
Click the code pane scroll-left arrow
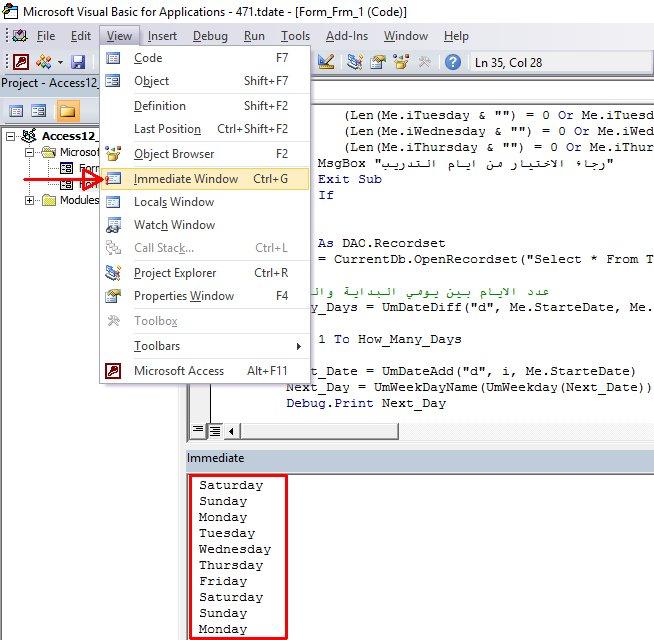click(231, 431)
